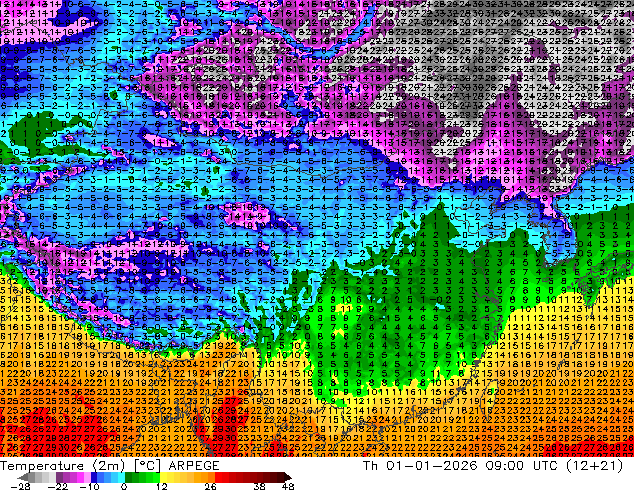
Task: Click the gray left arrow tip of the color scale
Action: (x=22, y=477)
